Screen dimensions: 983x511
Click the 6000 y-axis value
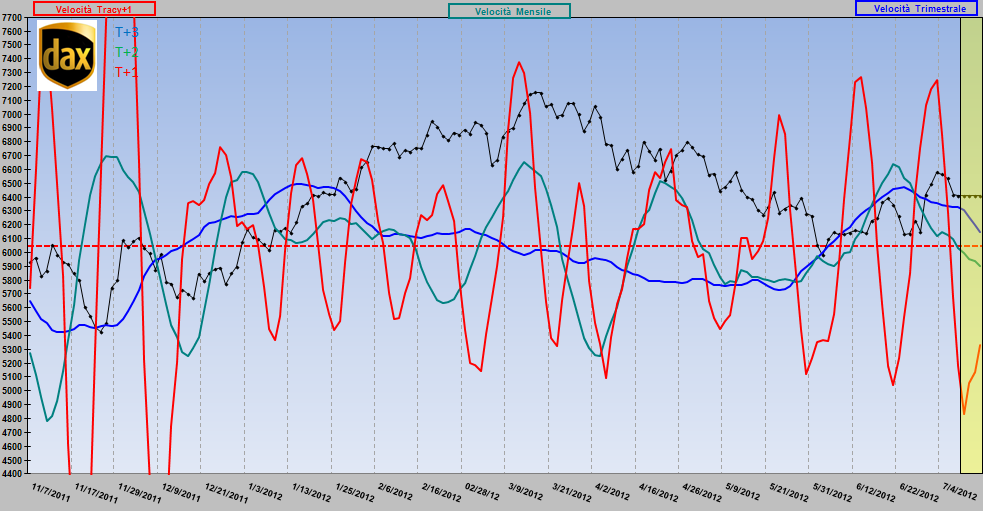[12, 253]
